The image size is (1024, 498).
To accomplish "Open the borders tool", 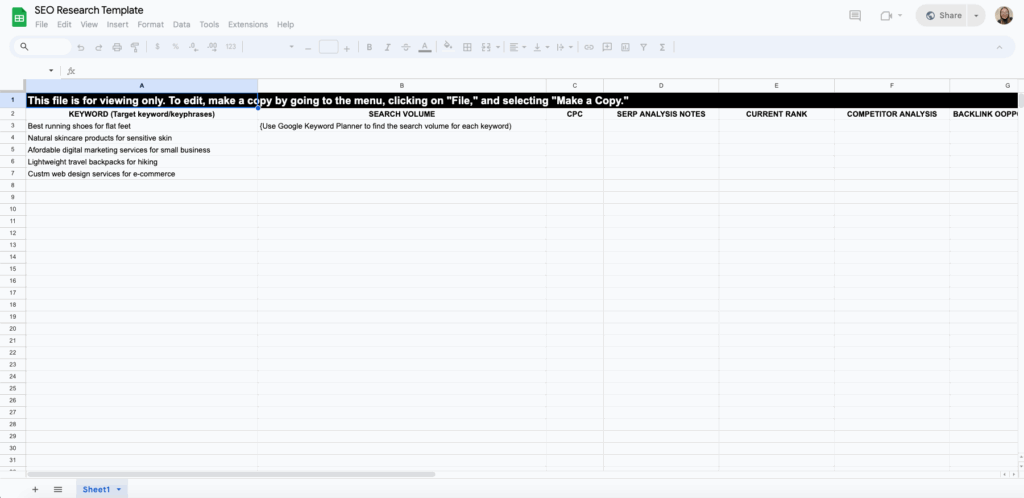I will 467,47.
